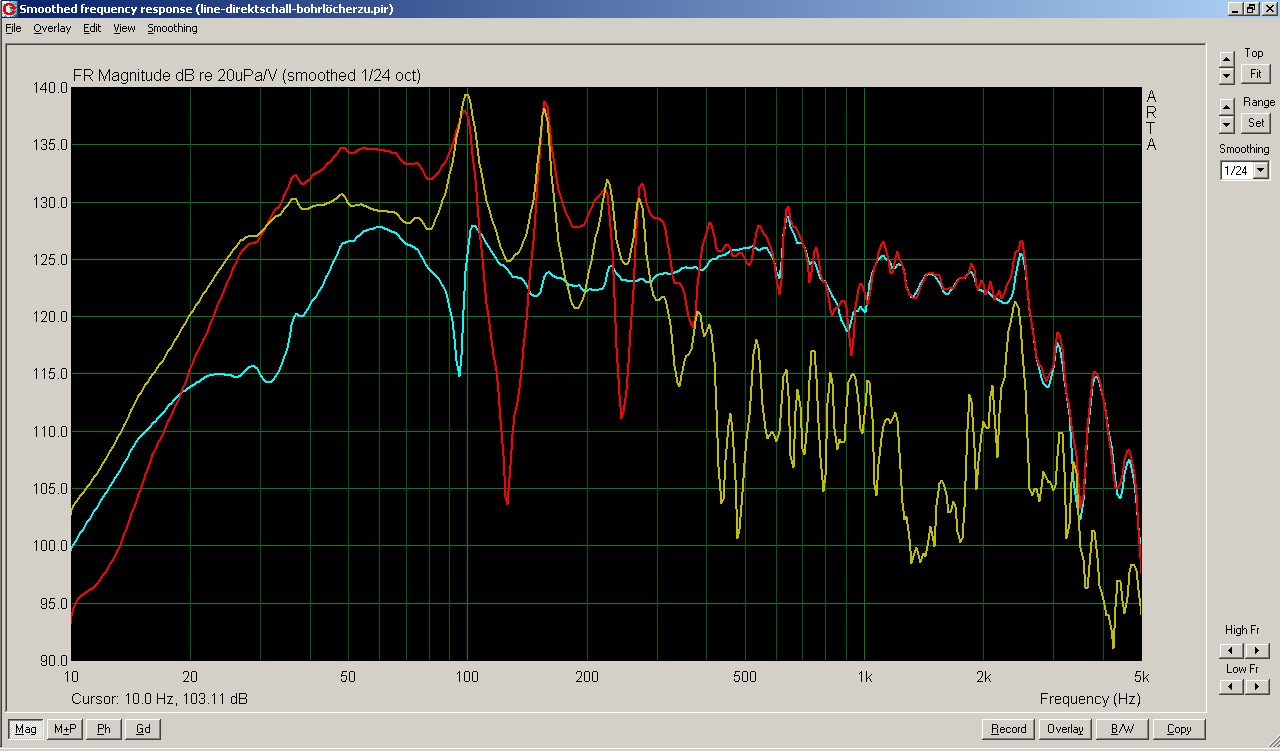Toggle the M+P magnitude and phase view
Viewport: 1280px width, 751px height.
click(x=65, y=729)
